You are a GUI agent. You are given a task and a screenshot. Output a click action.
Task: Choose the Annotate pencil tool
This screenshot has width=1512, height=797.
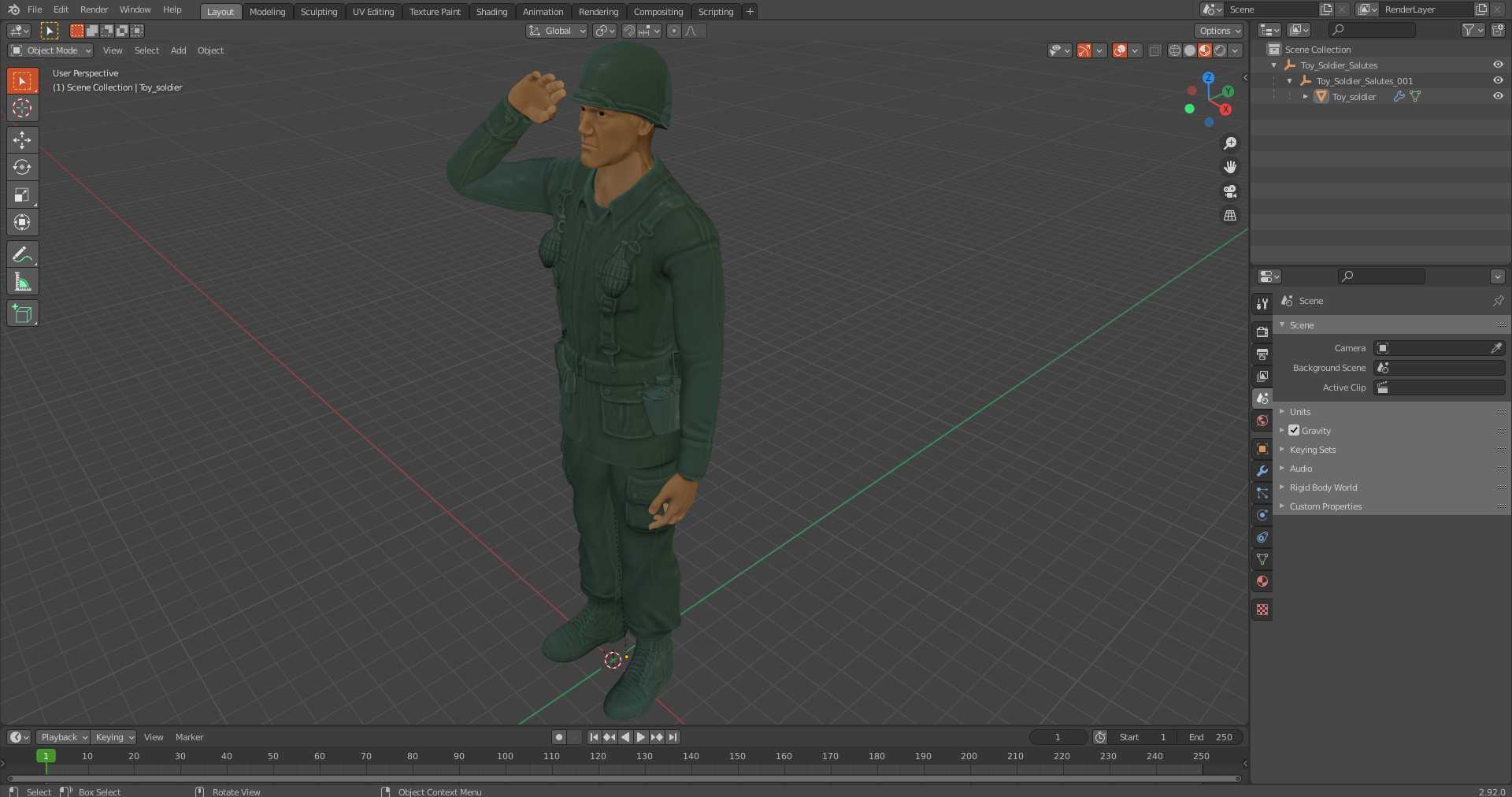[x=22, y=254]
